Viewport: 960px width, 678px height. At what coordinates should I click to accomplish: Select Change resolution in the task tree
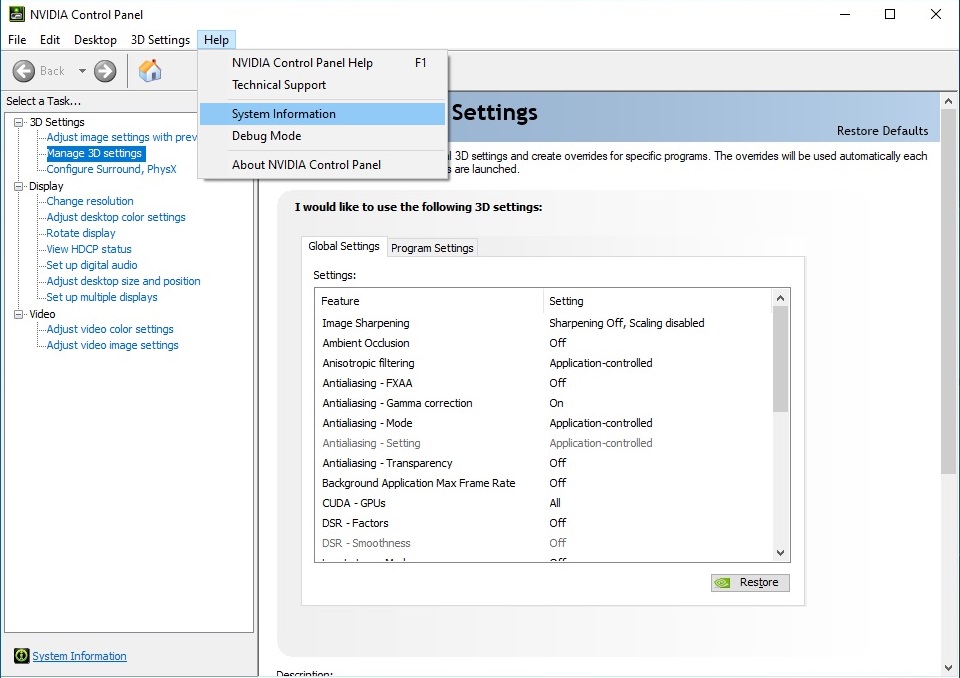90,201
